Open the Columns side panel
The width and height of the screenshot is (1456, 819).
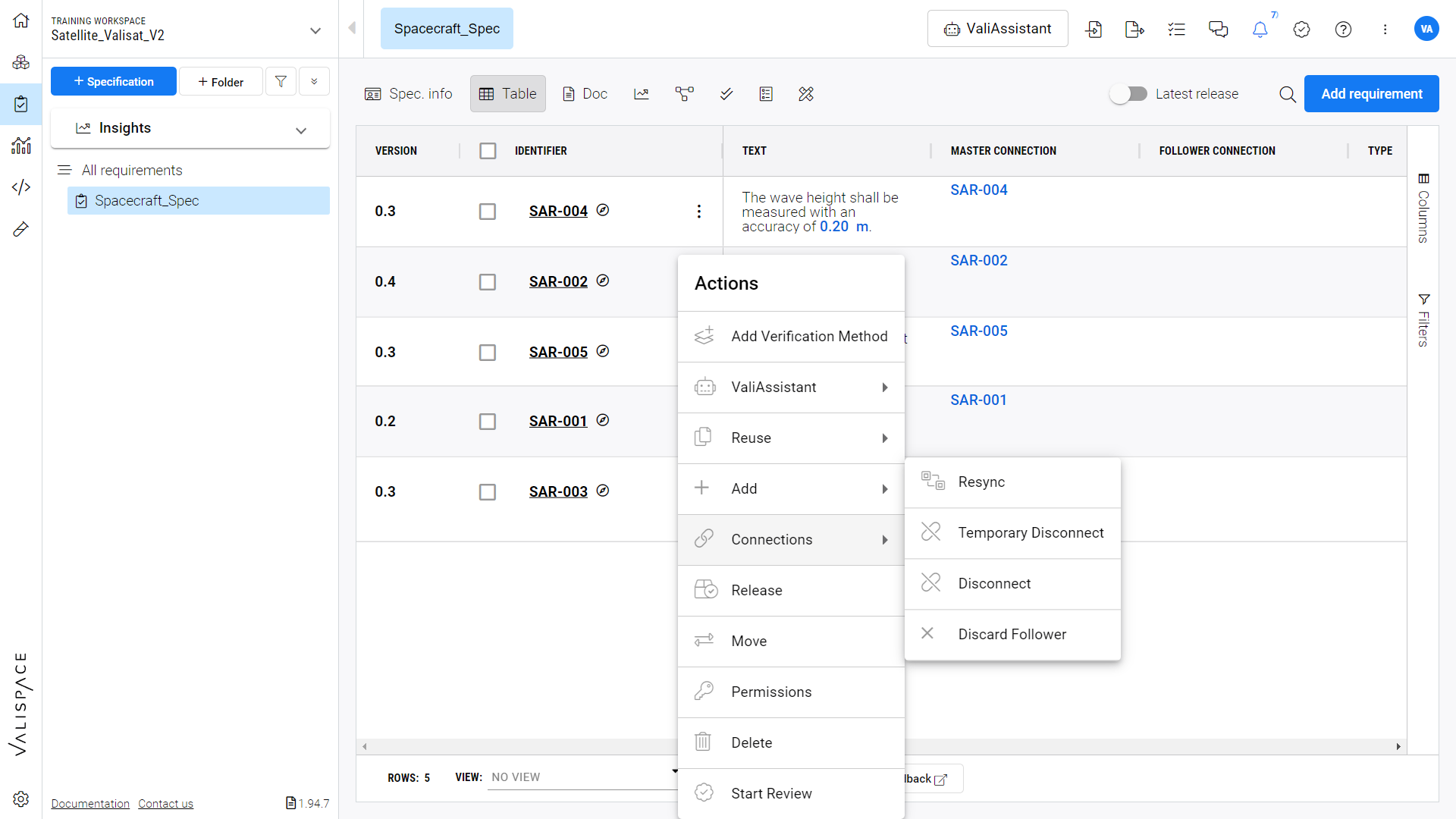(x=1423, y=209)
